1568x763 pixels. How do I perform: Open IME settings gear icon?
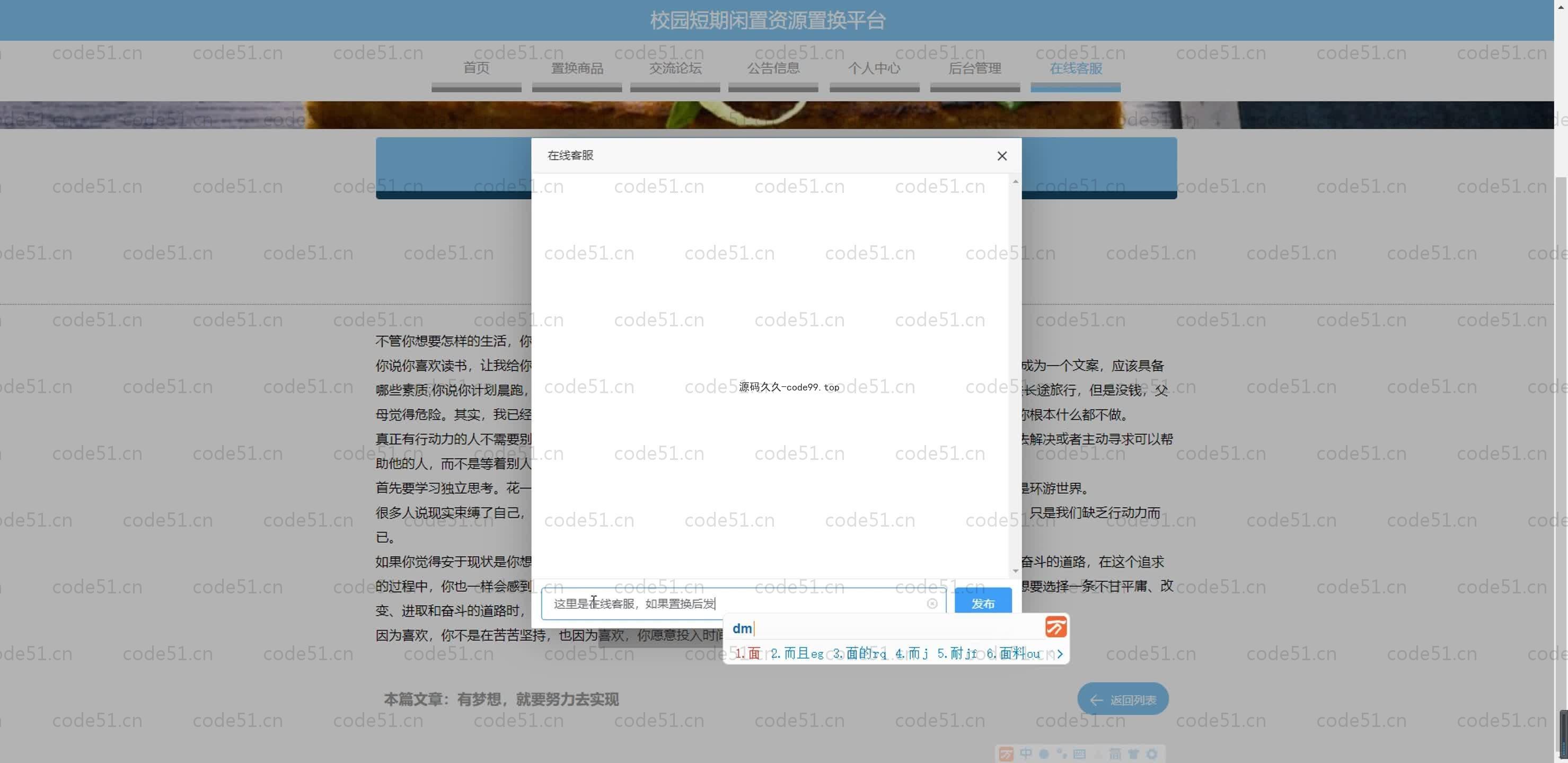(1152, 754)
